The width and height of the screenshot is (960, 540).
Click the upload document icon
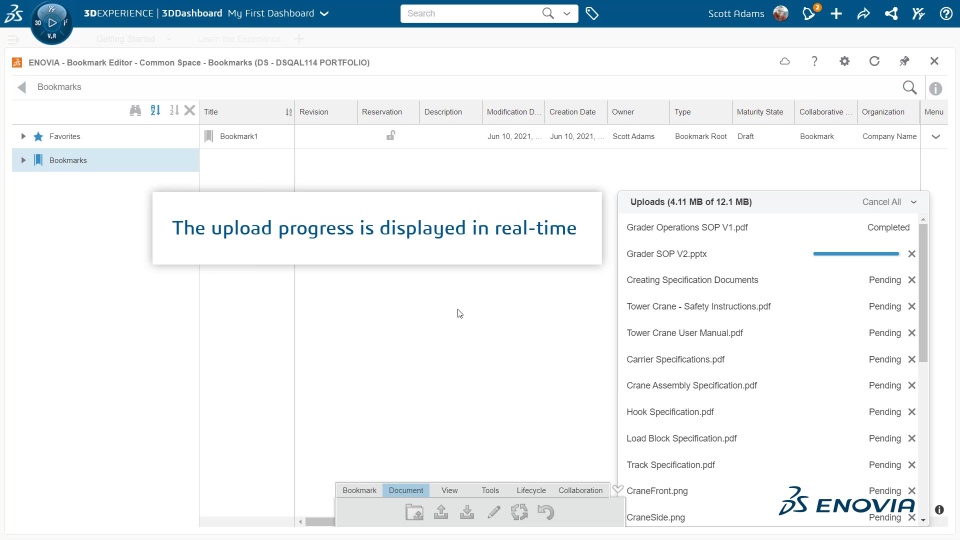441,512
